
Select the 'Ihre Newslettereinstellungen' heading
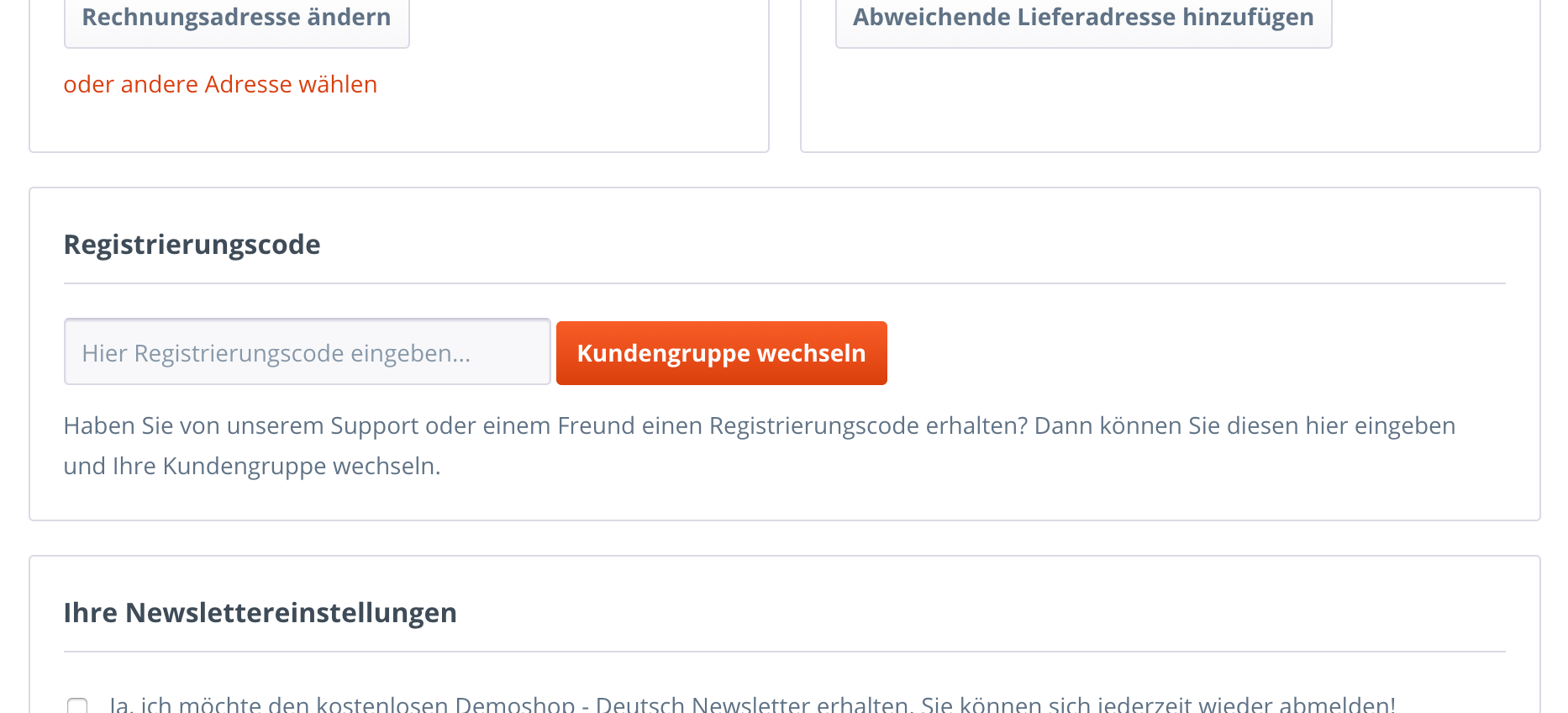(x=260, y=613)
